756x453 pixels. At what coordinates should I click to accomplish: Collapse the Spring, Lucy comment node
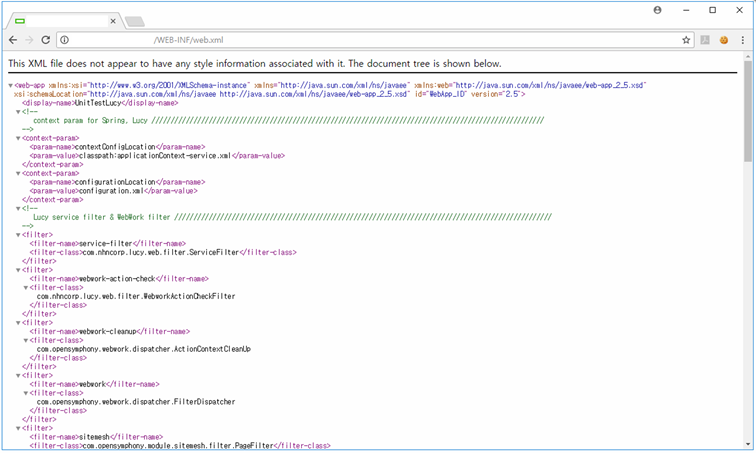(18, 112)
